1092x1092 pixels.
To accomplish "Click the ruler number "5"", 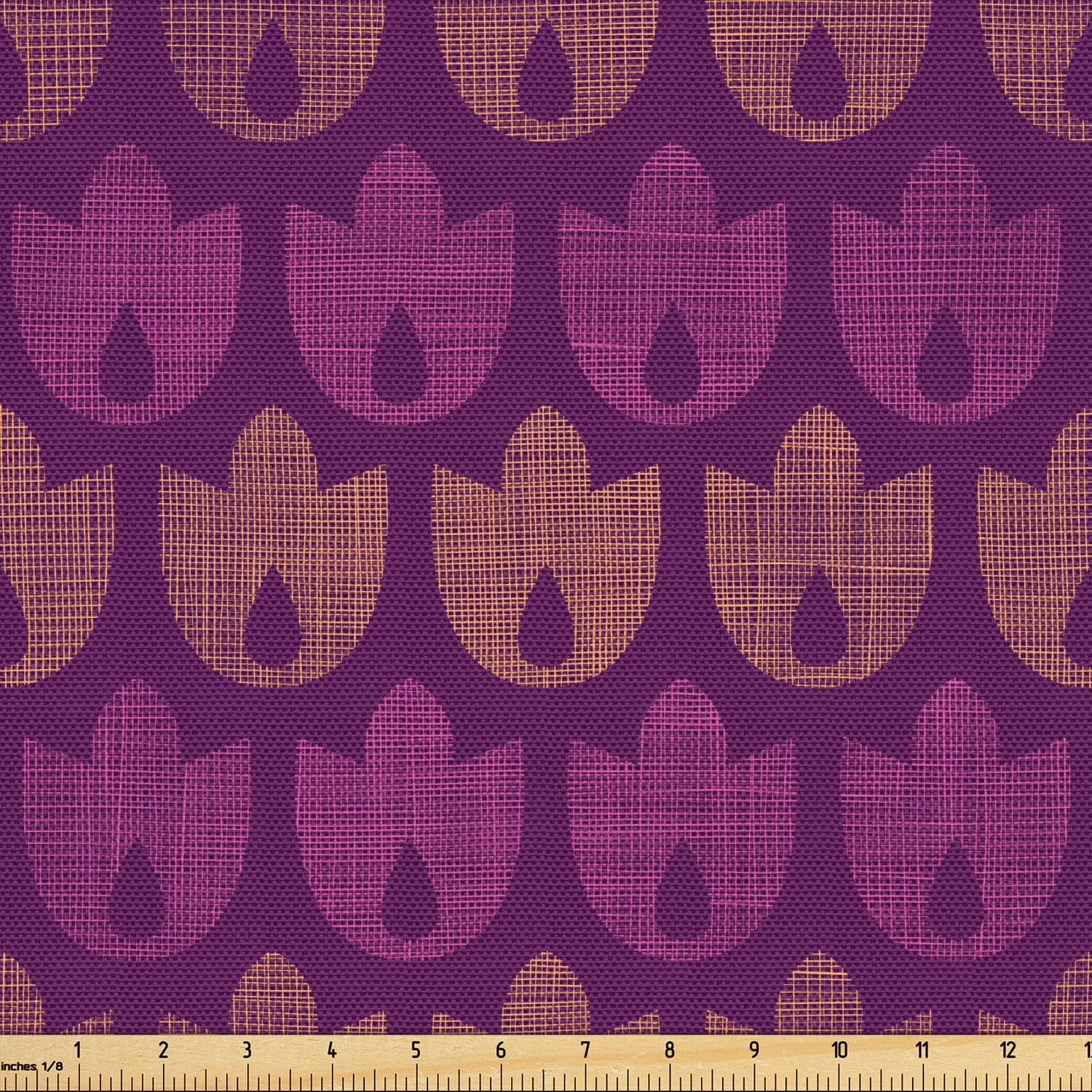I will coord(416,1050).
